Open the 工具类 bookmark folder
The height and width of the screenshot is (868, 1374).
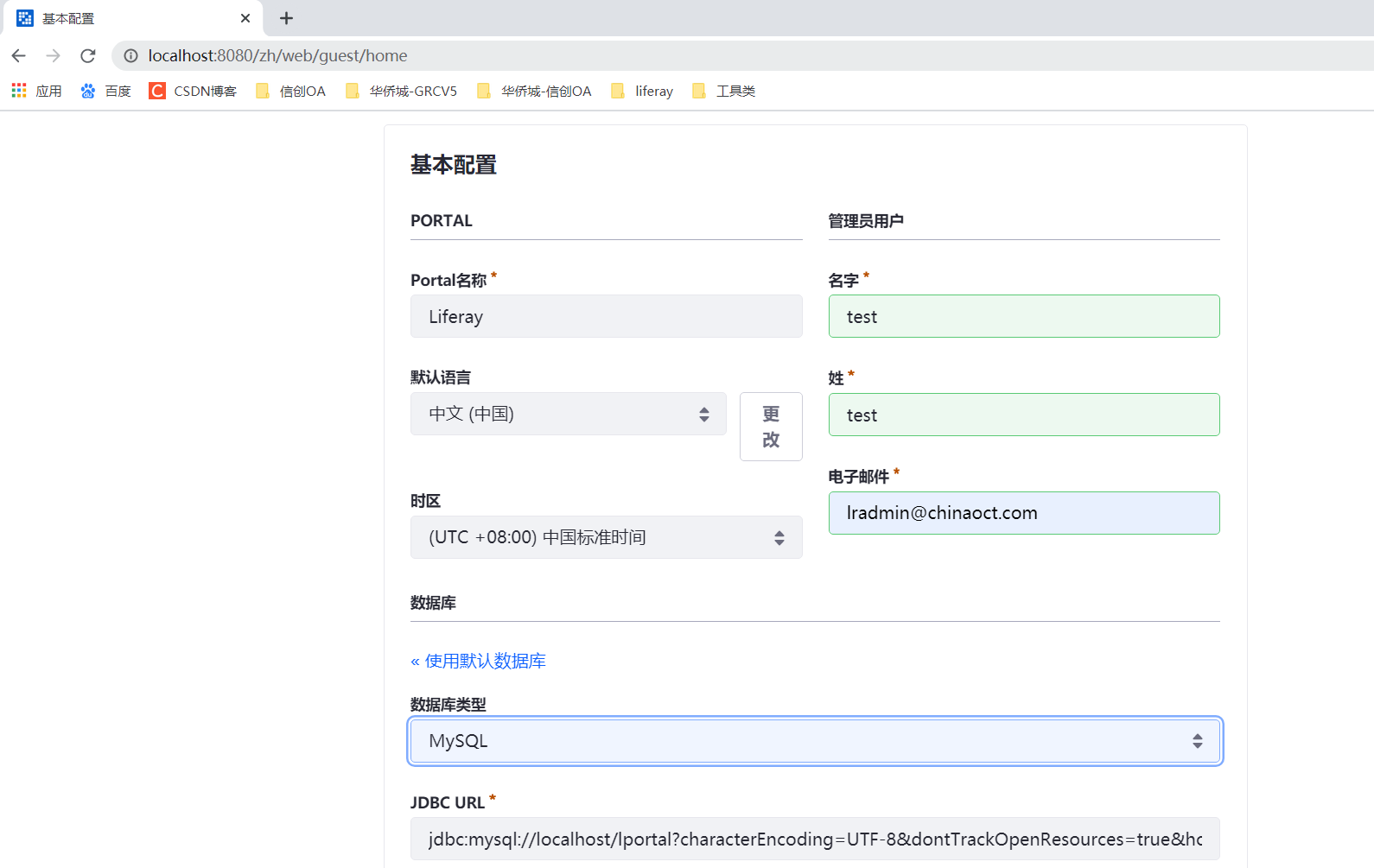(724, 91)
